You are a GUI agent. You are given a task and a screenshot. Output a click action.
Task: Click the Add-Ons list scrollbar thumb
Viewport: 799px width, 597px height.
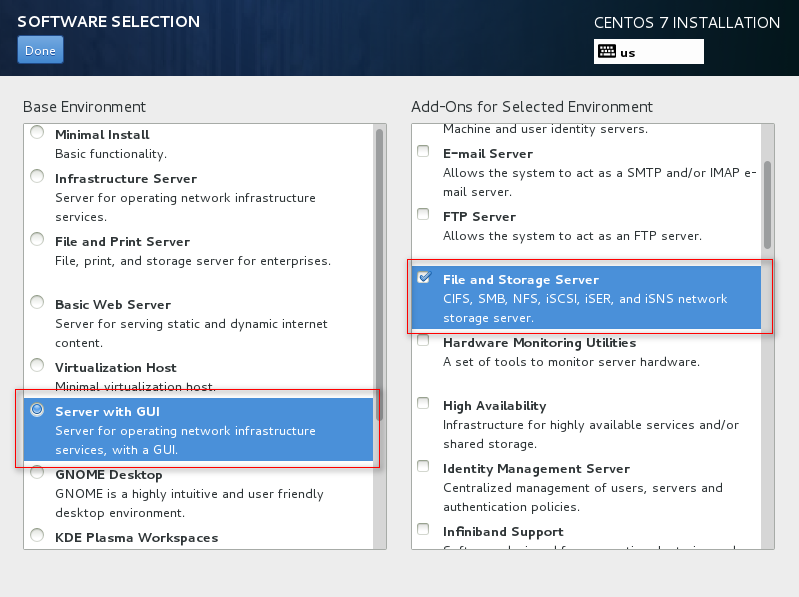pyautogui.click(x=767, y=205)
